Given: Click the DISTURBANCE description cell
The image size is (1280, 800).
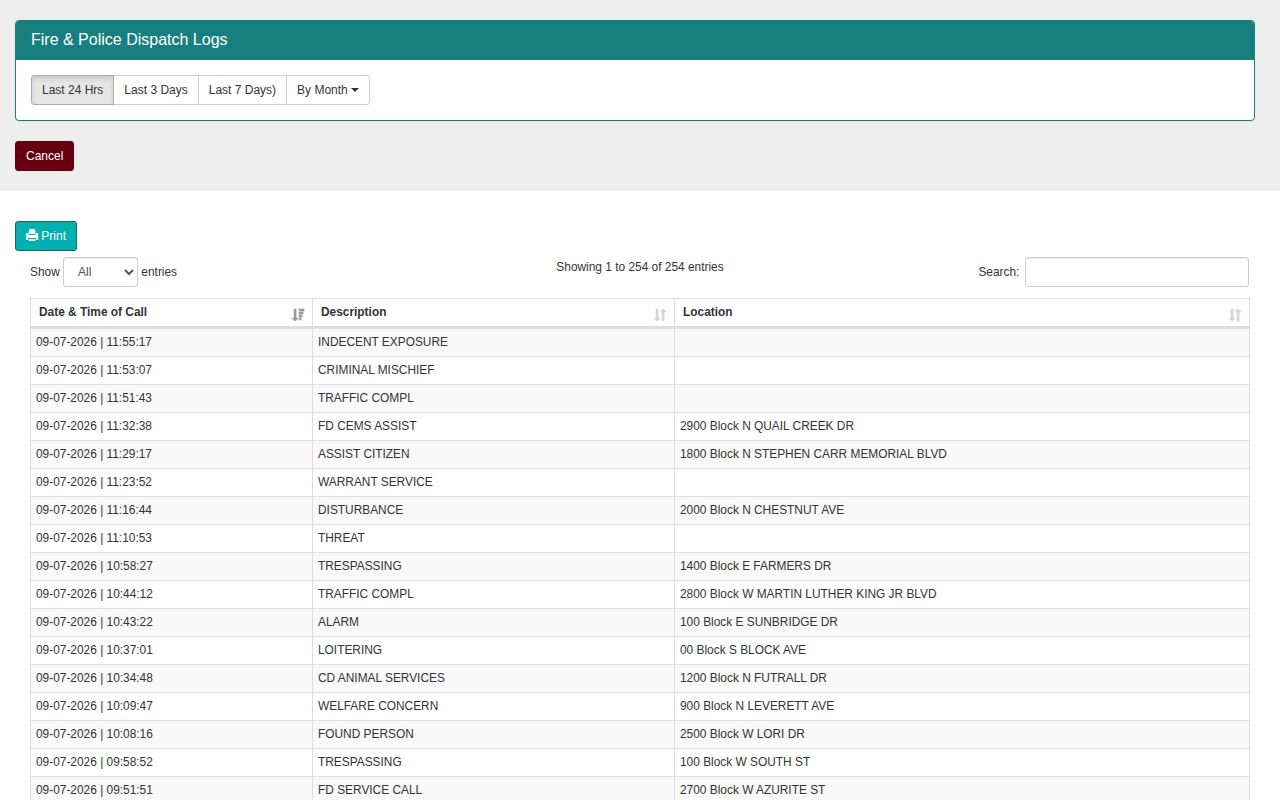Looking at the screenshot, I should pos(493,510).
